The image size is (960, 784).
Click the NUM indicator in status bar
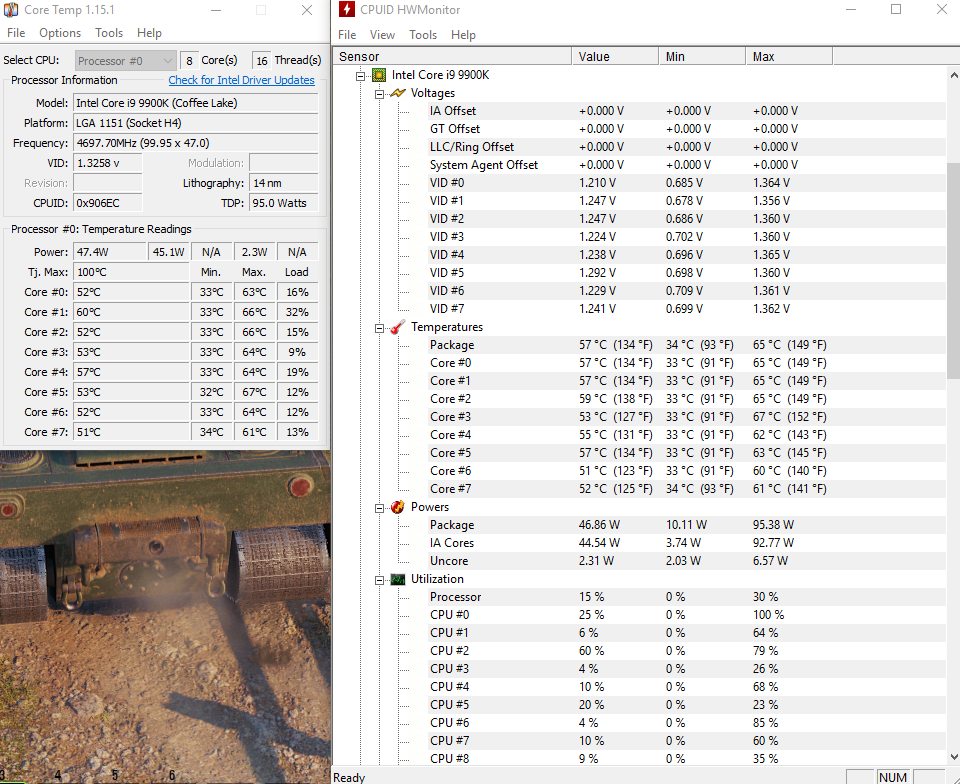(x=893, y=777)
